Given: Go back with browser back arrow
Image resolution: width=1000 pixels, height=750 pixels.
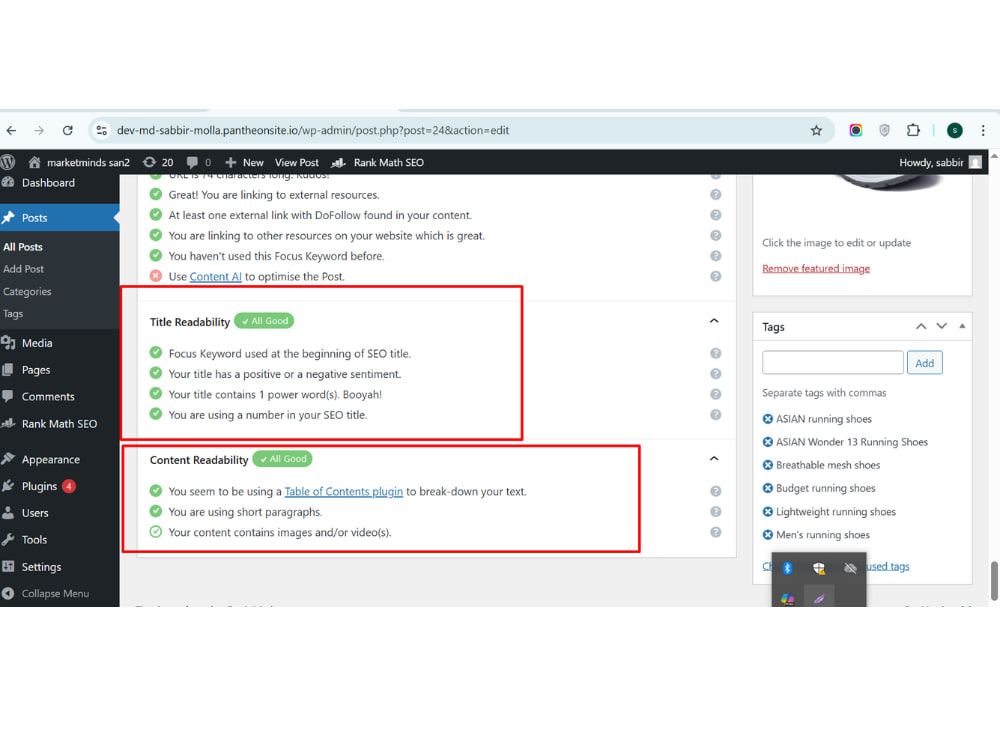Looking at the screenshot, I should [x=11, y=131].
